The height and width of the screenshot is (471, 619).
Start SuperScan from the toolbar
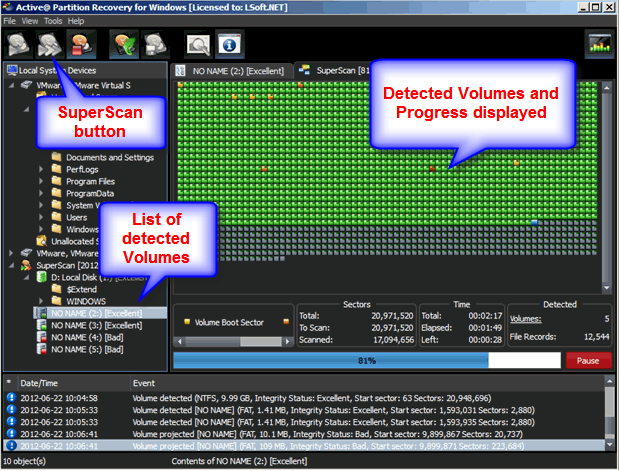coord(49,44)
